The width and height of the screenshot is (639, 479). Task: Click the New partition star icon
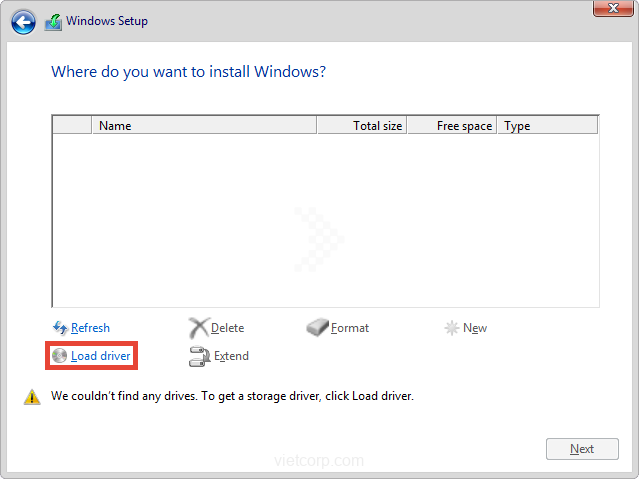[x=452, y=328]
